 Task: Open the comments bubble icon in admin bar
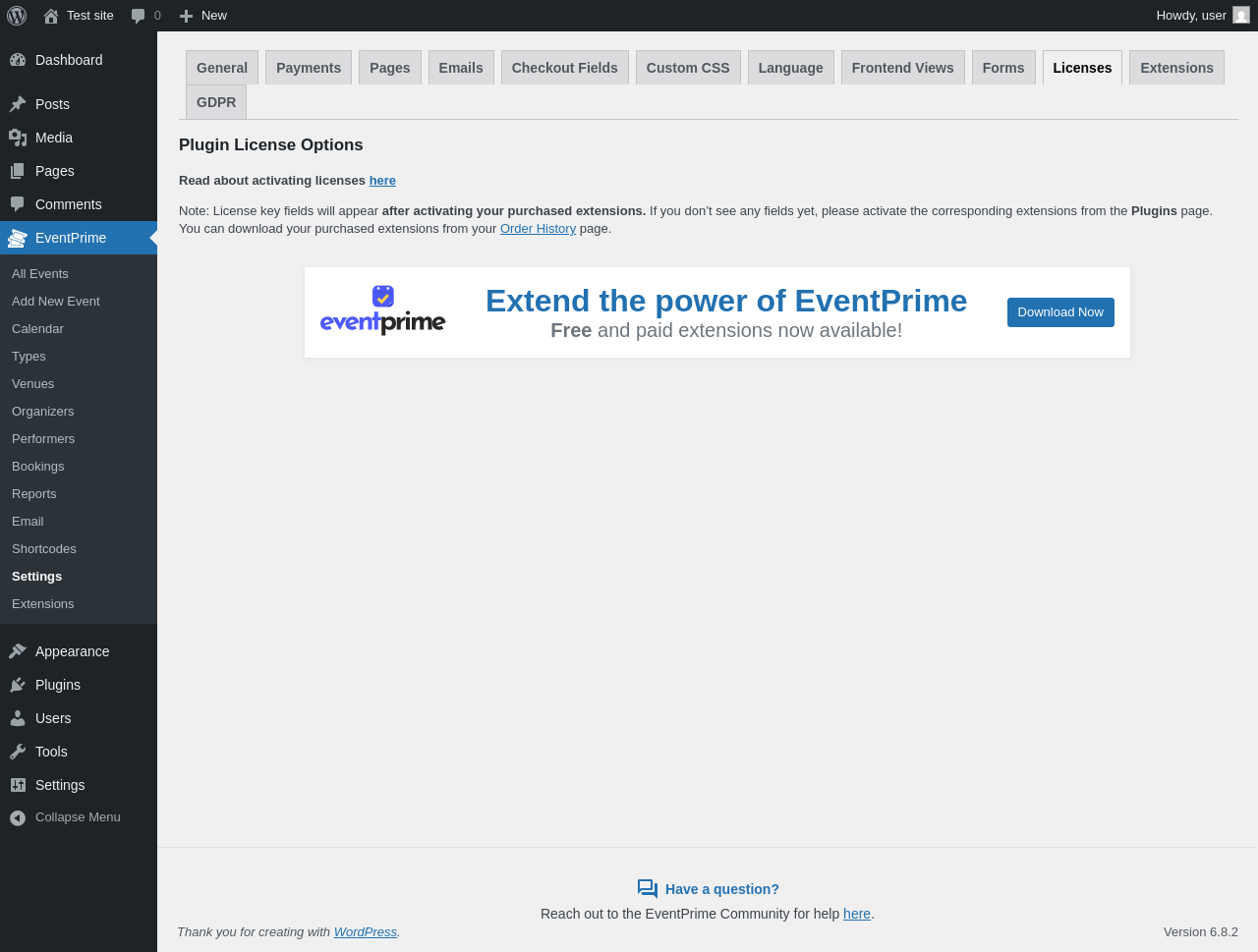pos(139,16)
